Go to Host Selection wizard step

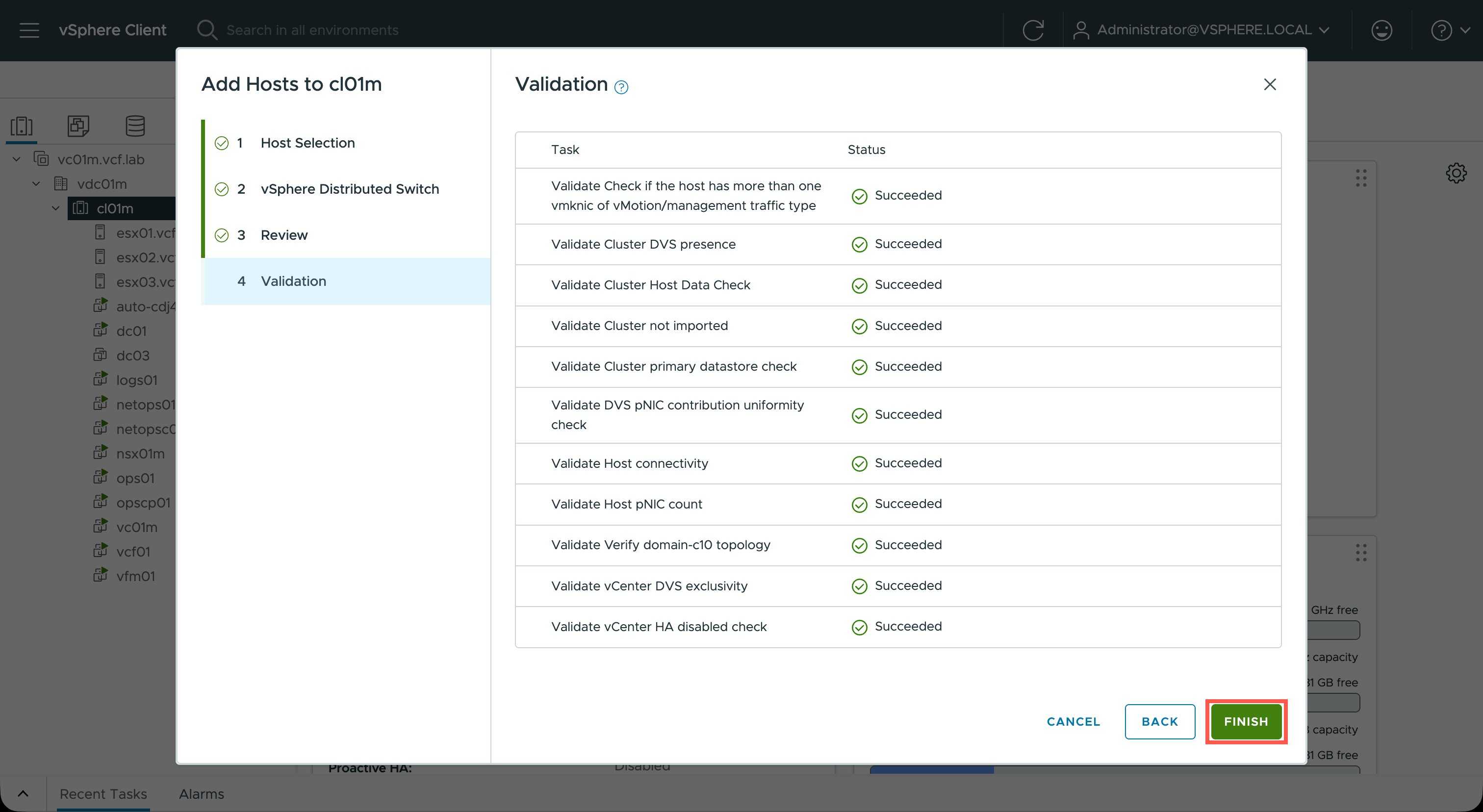307,143
